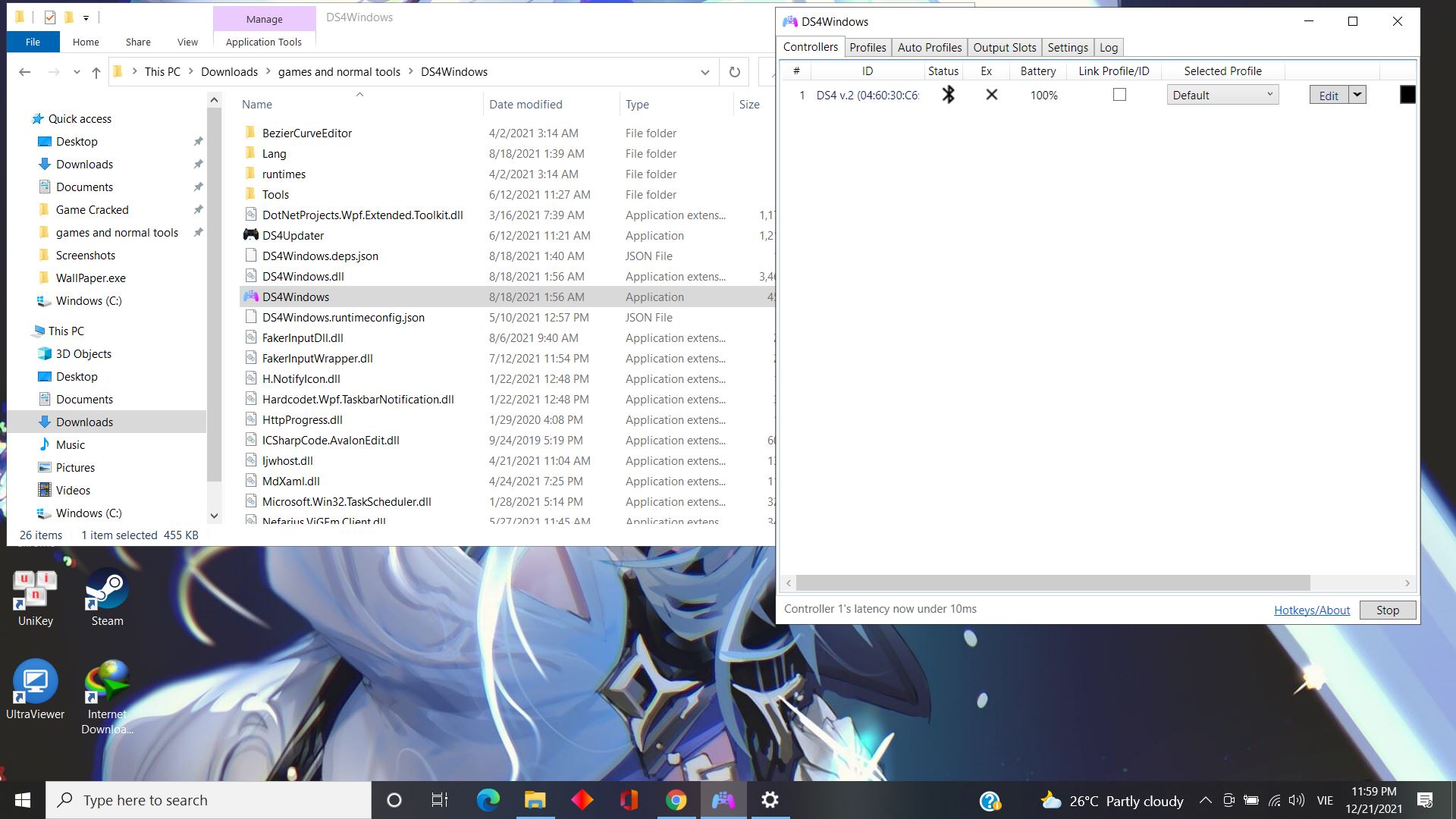Open the notification center icon
Screen dimensions: 1456x819
1425,800
